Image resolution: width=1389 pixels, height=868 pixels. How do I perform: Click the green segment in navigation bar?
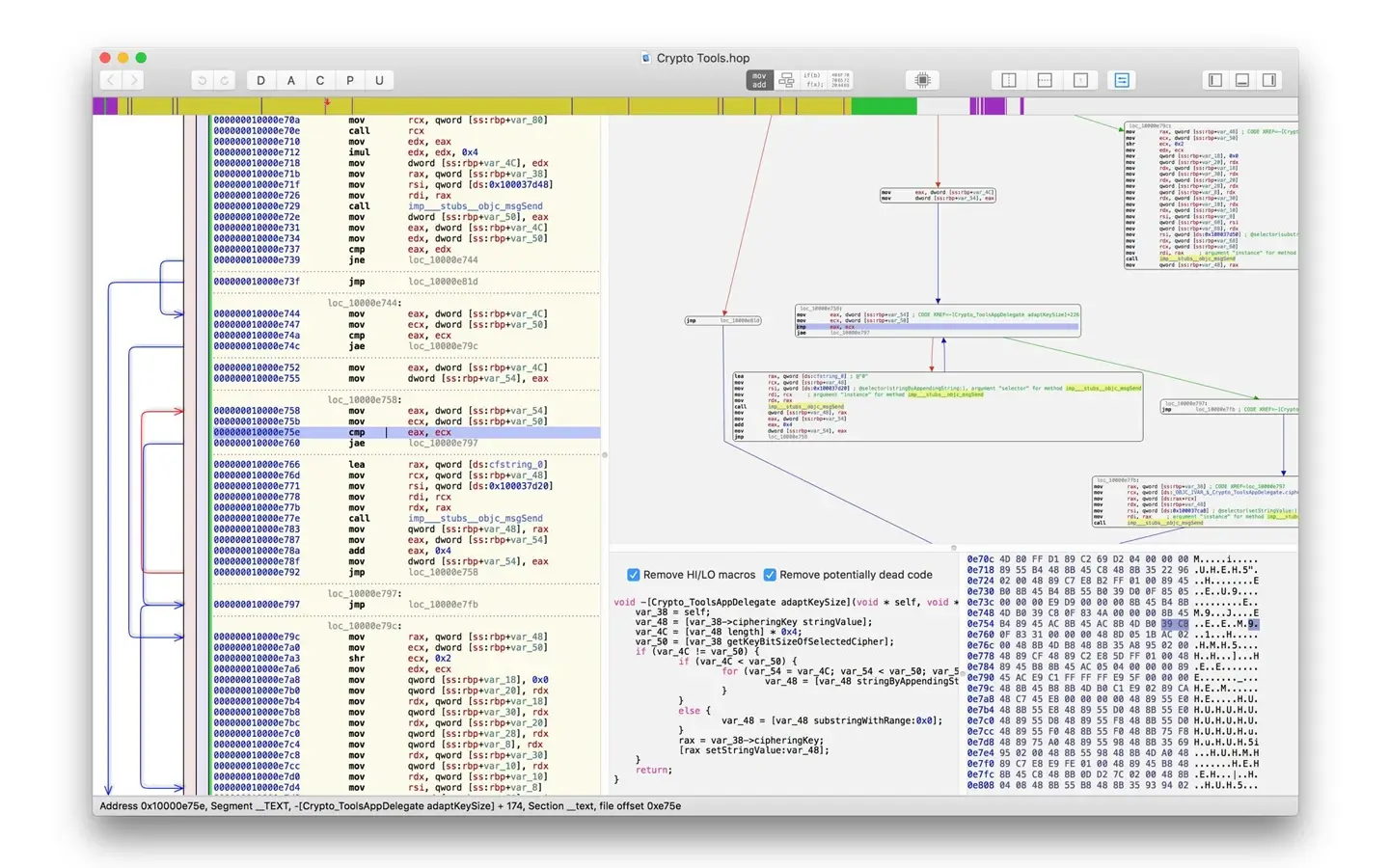(x=883, y=106)
